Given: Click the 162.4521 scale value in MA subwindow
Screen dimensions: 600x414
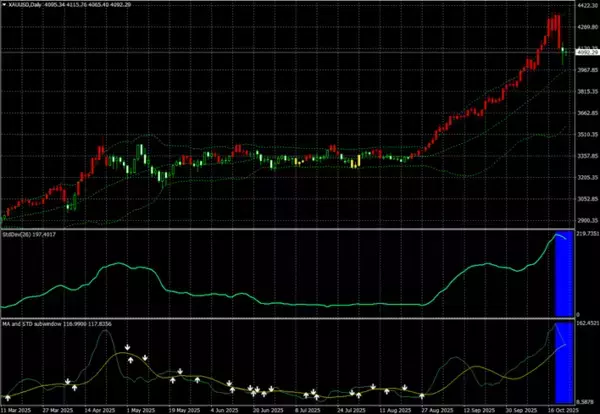Looking at the screenshot, I should click(x=586, y=325).
